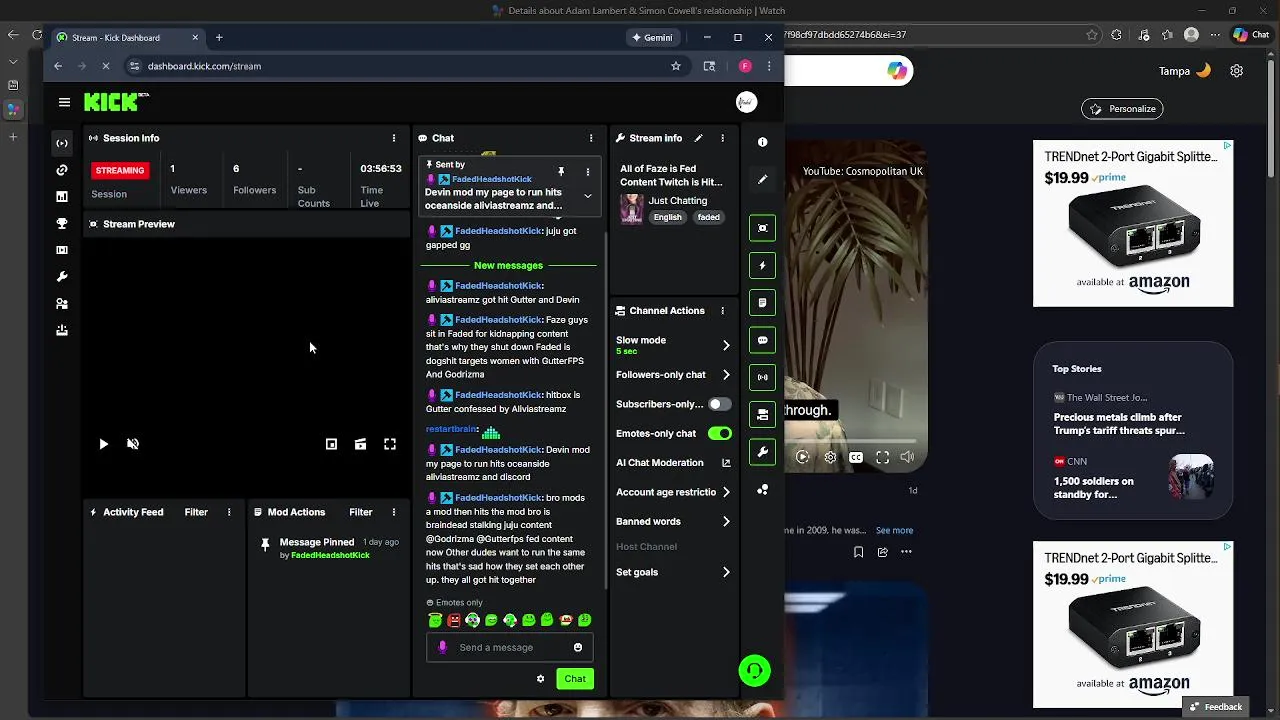
Task: Open a new Chrome tab
Action: pyautogui.click(x=219, y=38)
